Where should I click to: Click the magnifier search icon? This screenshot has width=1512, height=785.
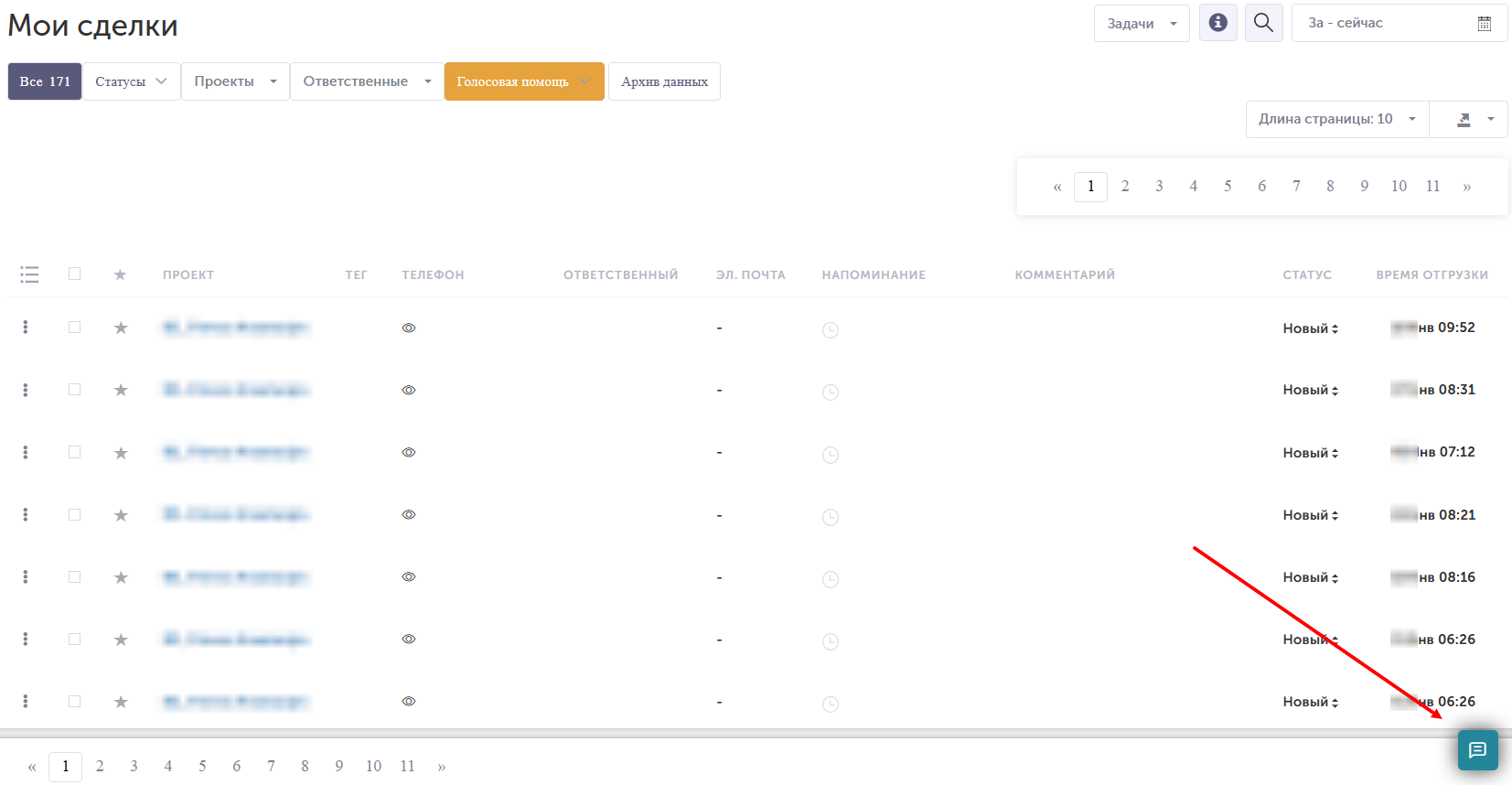pyautogui.click(x=1263, y=23)
